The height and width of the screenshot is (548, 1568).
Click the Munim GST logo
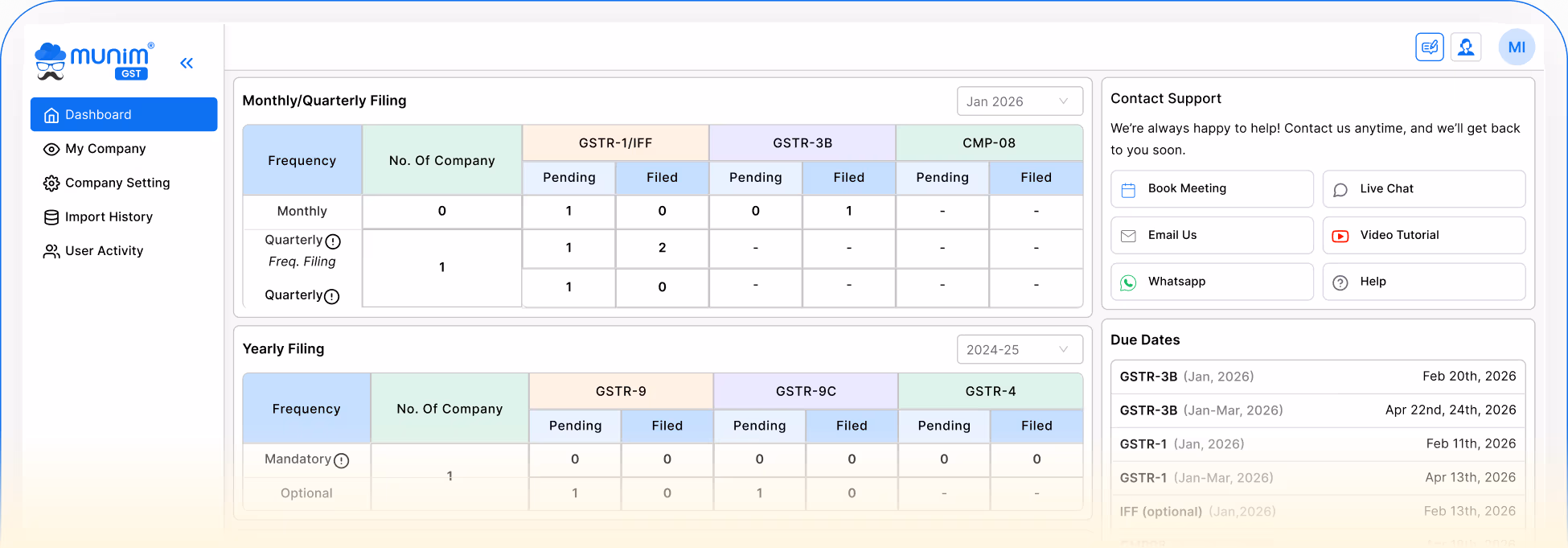[x=94, y=61]
